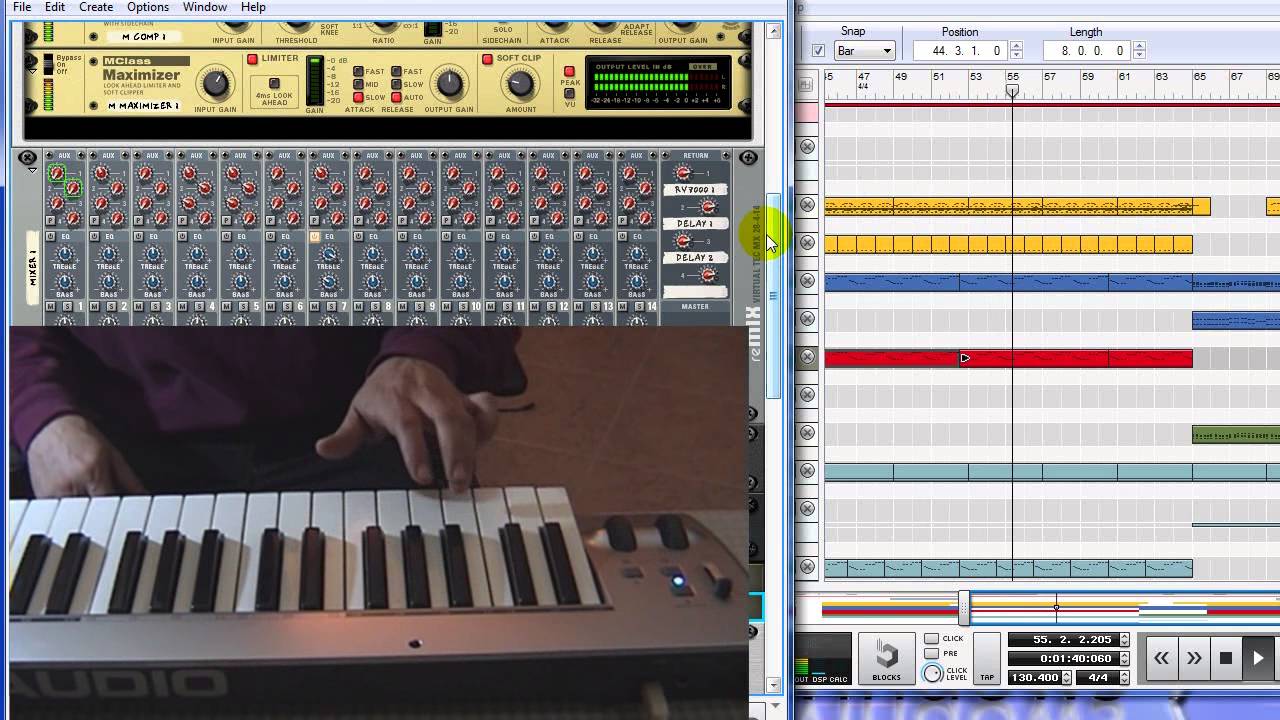Mute mixer channel 7
This screenshot has width=1280, height=720.
(x=315, y=307)
